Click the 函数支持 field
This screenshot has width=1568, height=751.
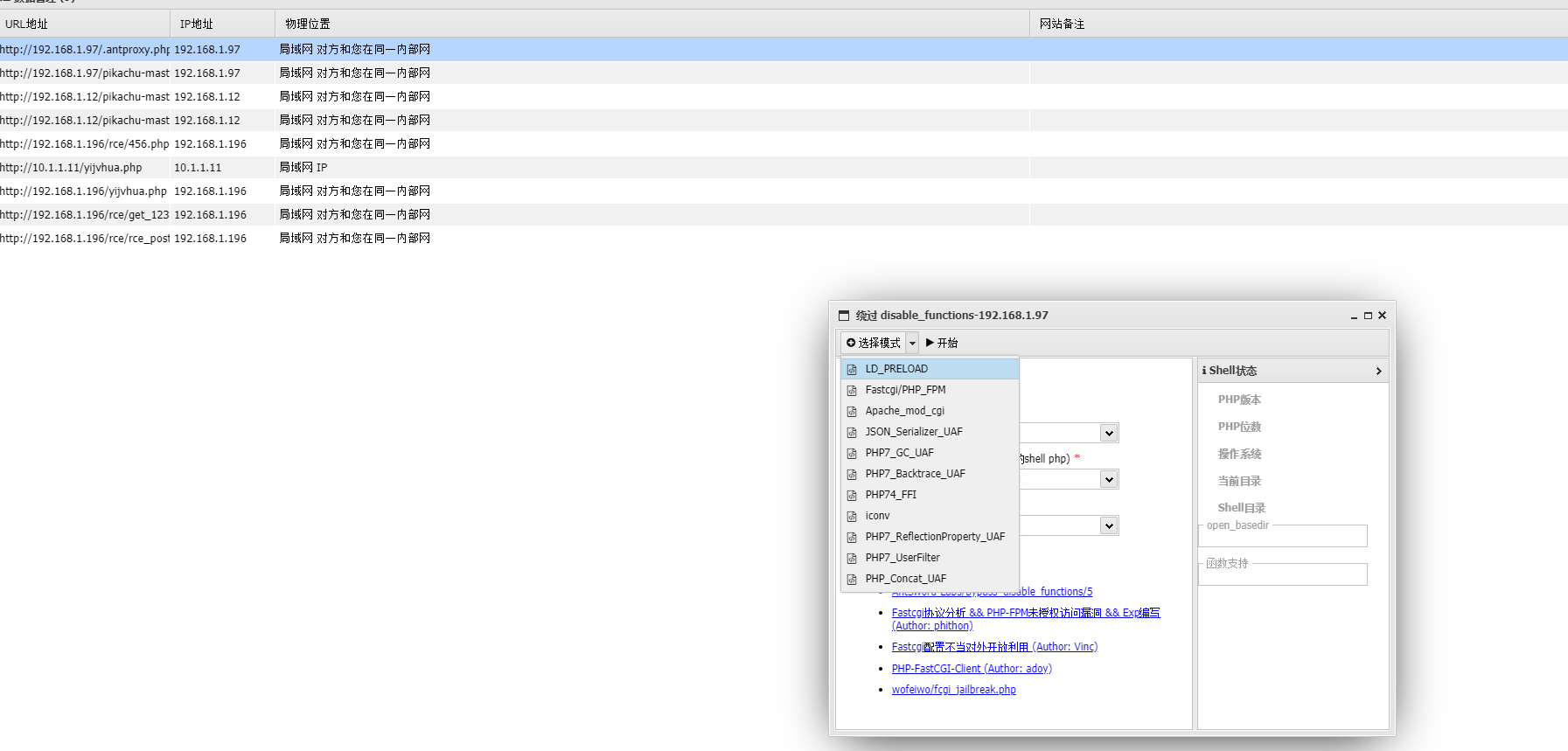[x=1284, y=574]
